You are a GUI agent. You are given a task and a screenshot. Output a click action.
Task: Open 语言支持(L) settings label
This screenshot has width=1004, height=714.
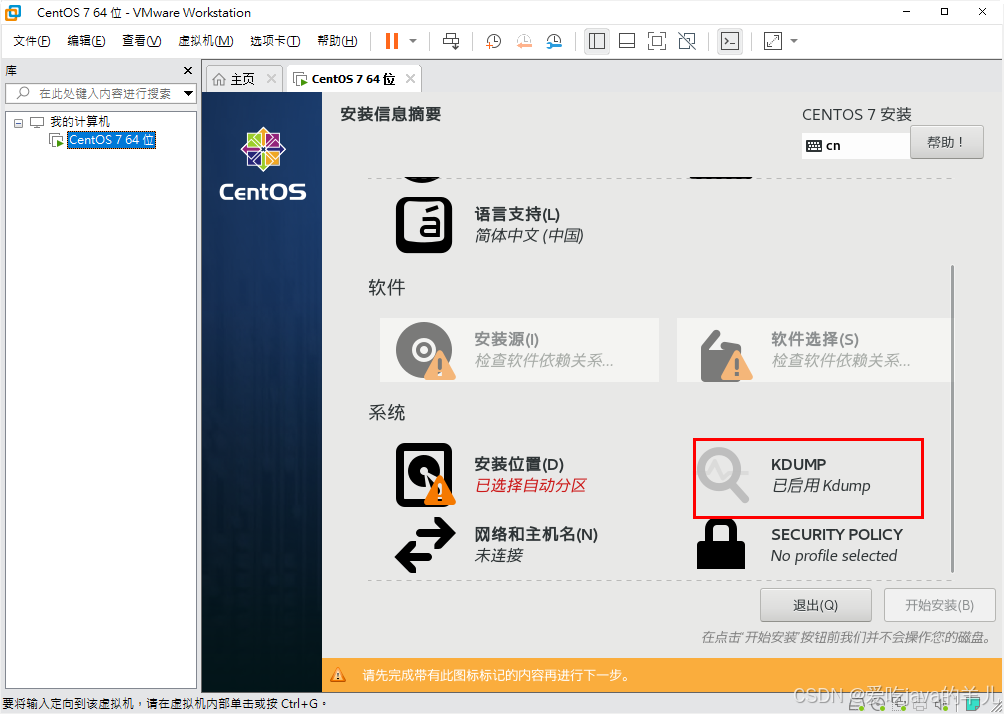(517, 214)
